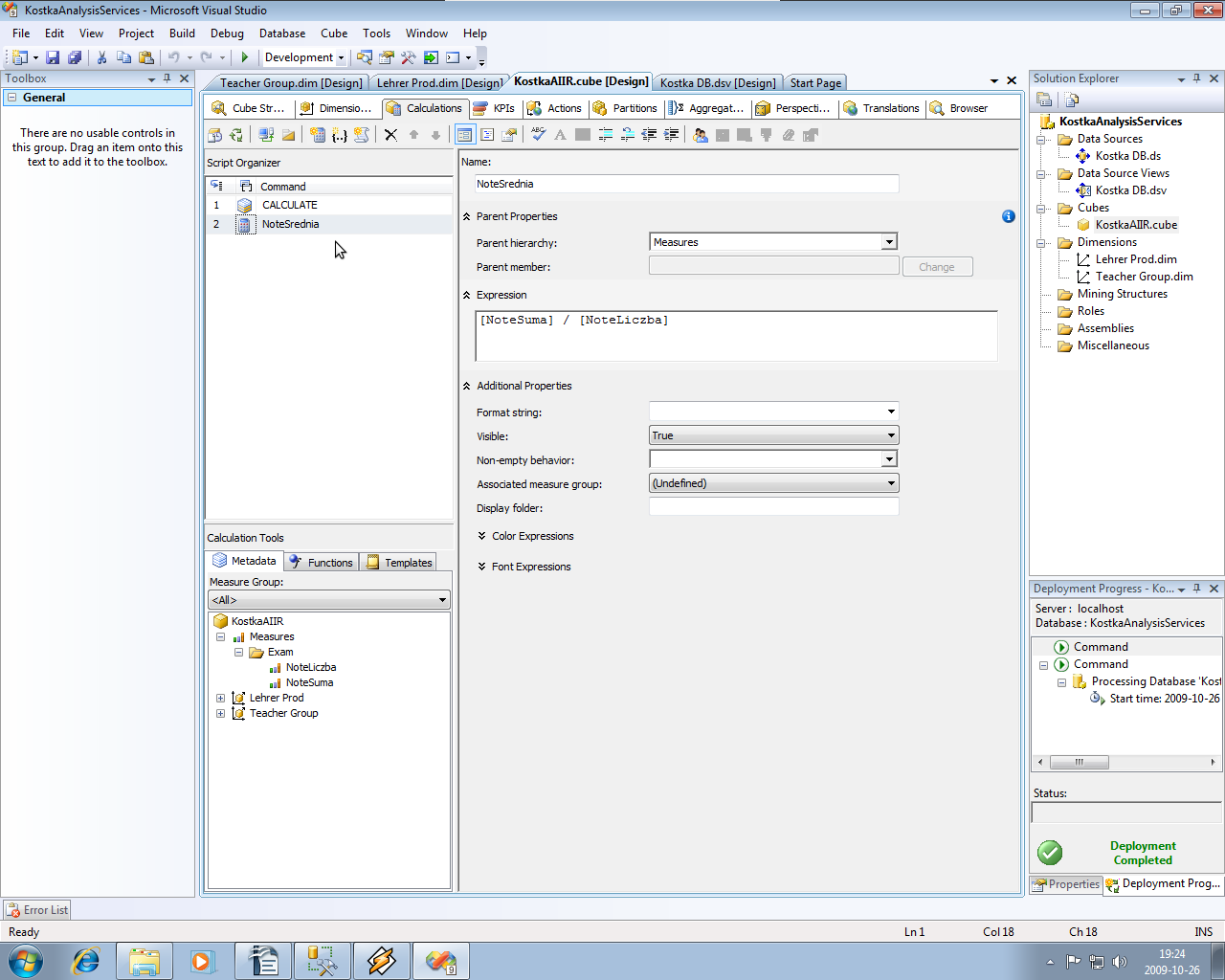Click the Display folder input field

(773, 507)
